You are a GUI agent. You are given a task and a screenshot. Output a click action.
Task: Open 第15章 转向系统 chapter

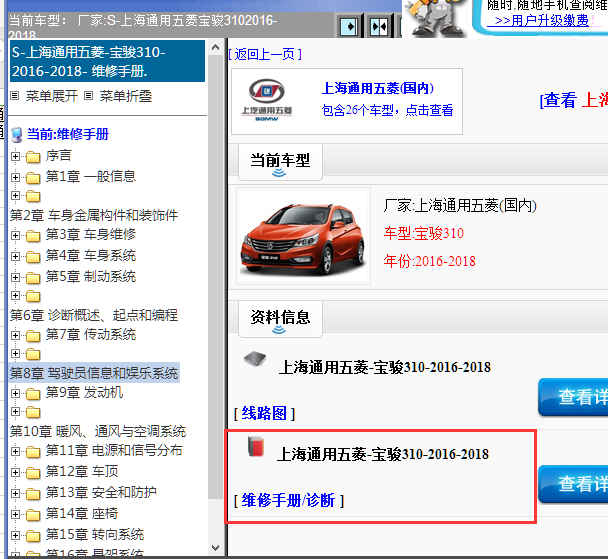pyautogui.click(x=95, y=535)
